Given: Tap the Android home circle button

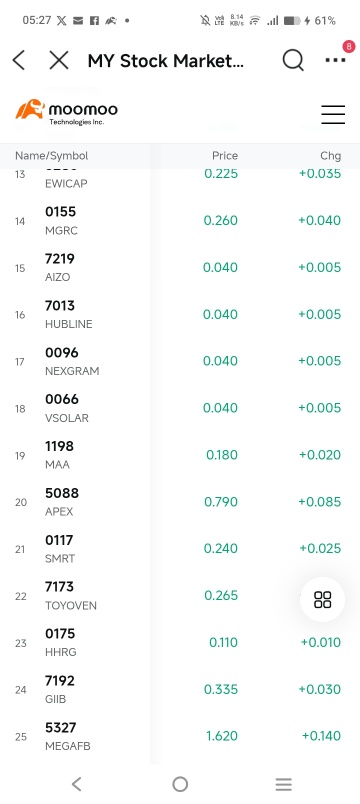Looking at the screenshot, I should [x=180, y=783].
